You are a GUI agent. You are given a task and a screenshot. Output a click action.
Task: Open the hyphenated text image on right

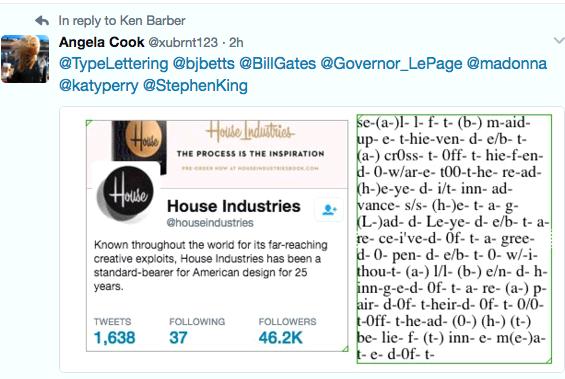click(454, 239)
